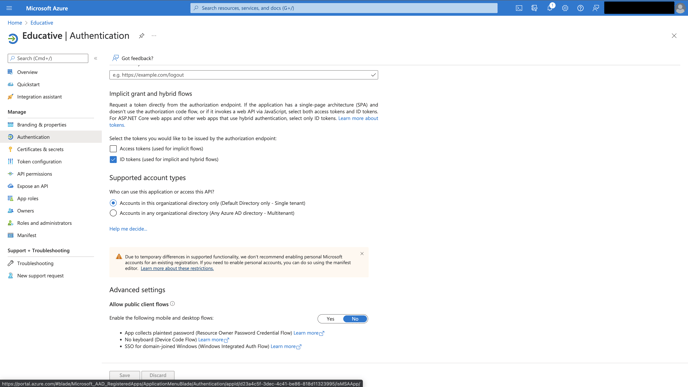Image resolution: width=688 pixels, height=387 pixels.
Task: Focus the sidebar Search field
Action: point(48,58)
